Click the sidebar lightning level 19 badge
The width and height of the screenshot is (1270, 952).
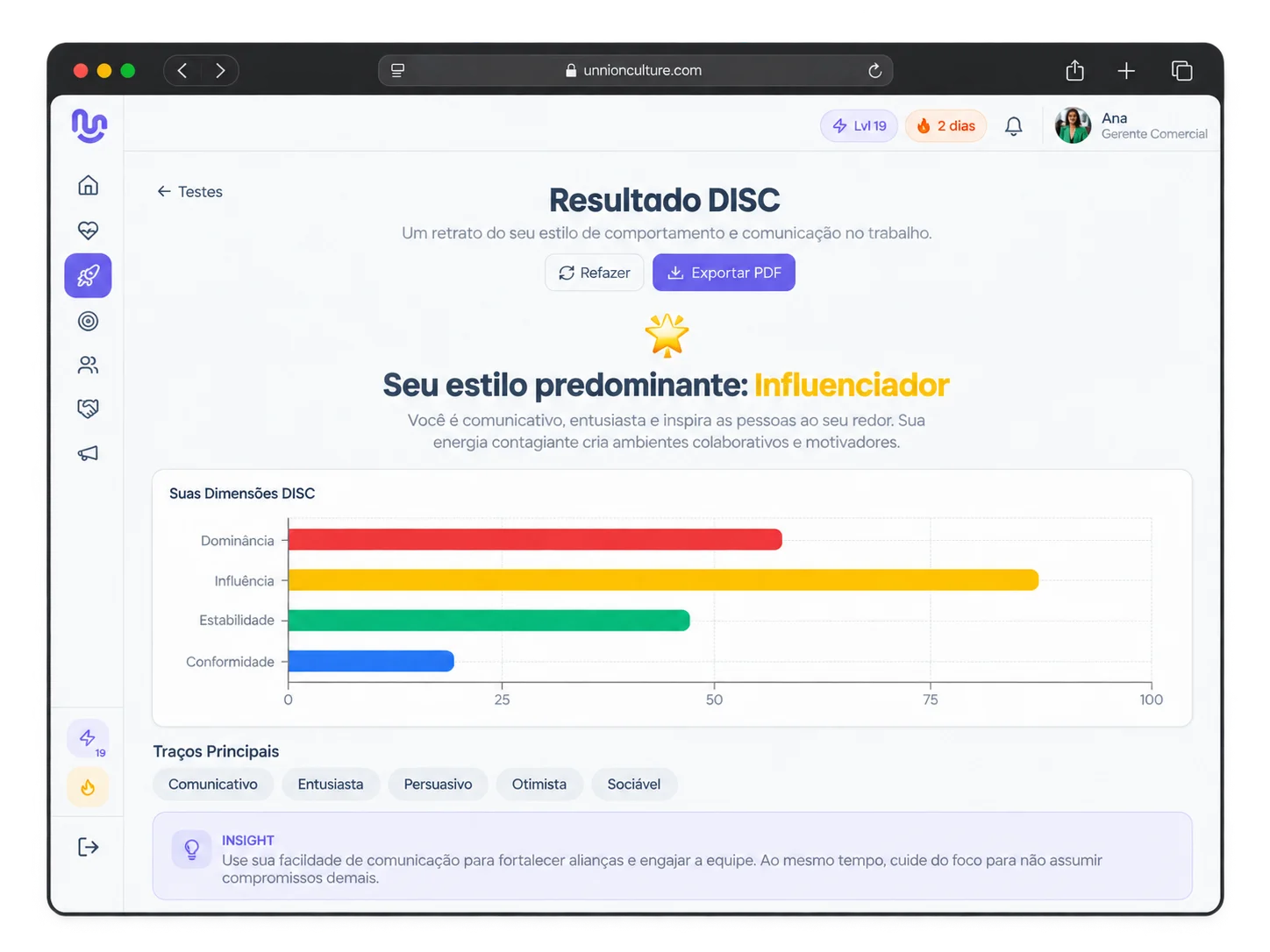tap(89, 740)
